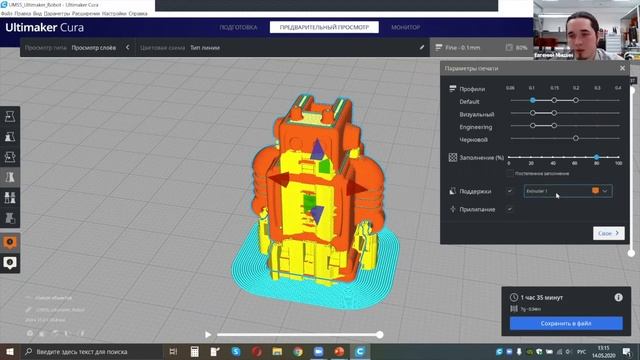
Task: Open Per Model Settings tool
Action: pyautogui.click(x=10, y=198)
